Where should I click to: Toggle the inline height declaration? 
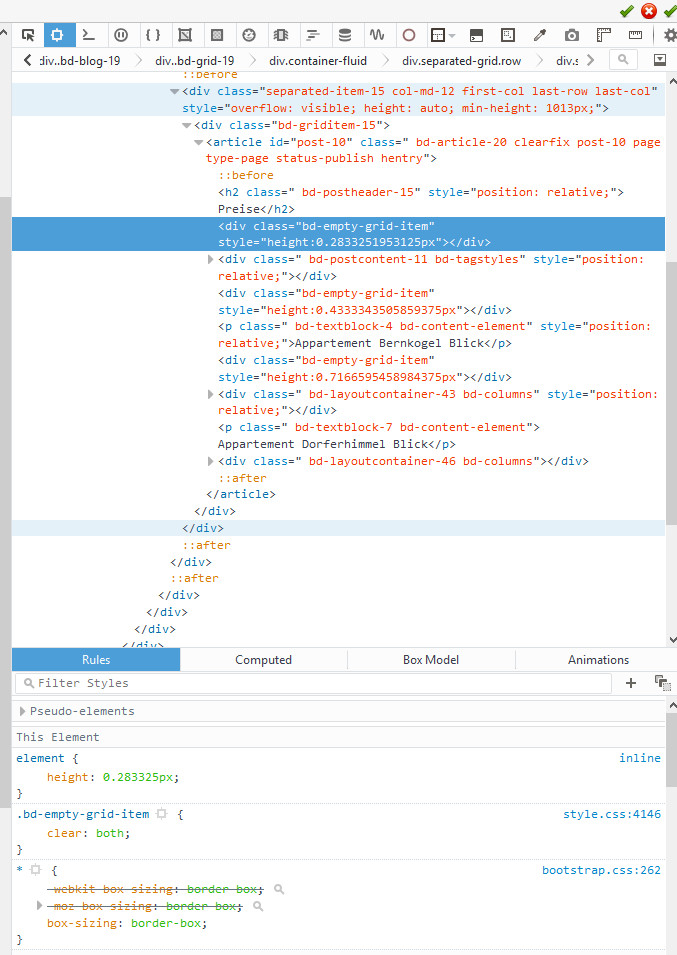click(x=113, y=777)
